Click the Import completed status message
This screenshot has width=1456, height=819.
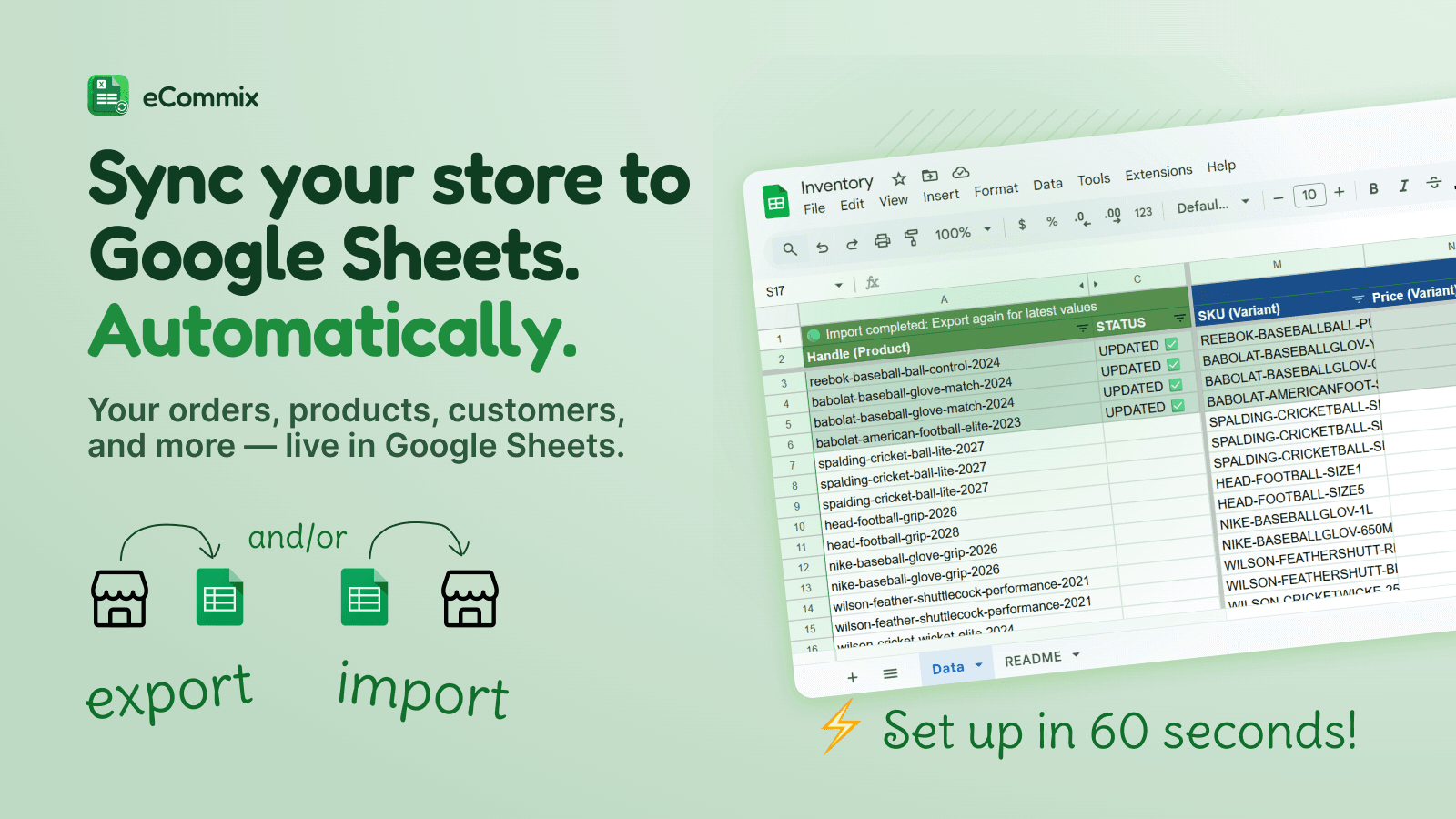click(x=960, y=320)
